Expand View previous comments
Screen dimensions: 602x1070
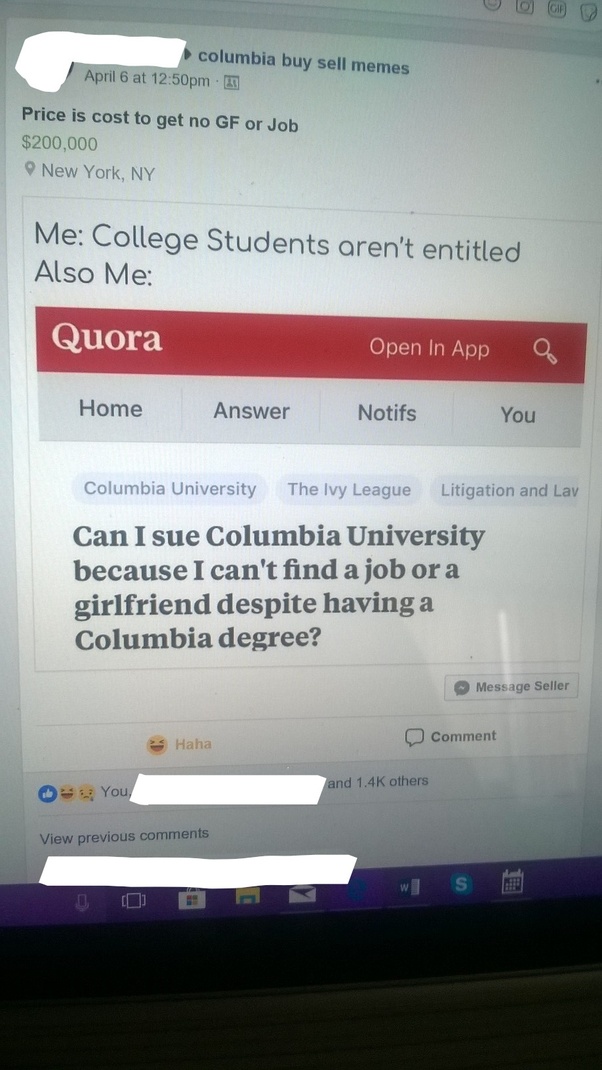tap(124, 835)
